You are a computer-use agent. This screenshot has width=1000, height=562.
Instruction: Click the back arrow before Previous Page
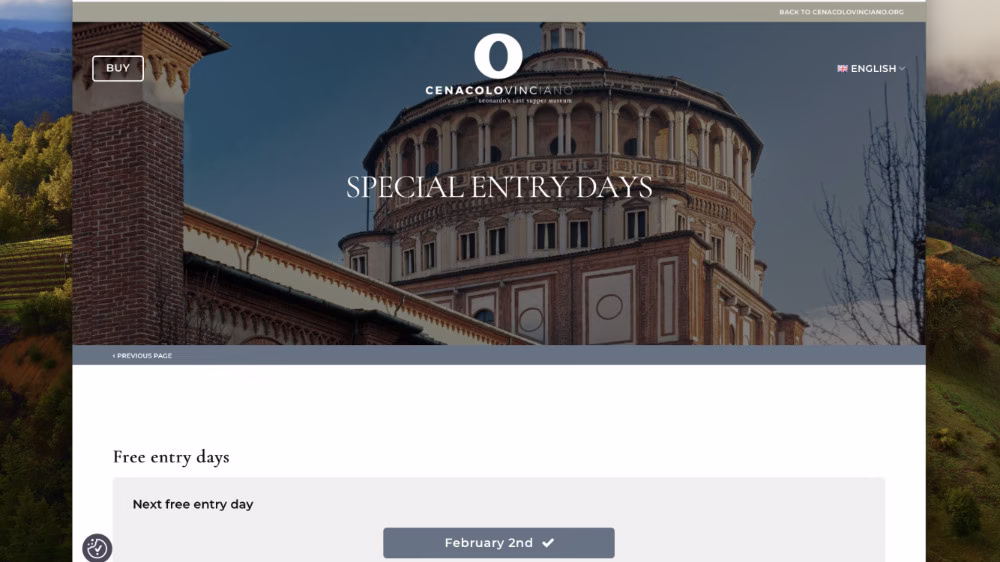coord(114,356)
